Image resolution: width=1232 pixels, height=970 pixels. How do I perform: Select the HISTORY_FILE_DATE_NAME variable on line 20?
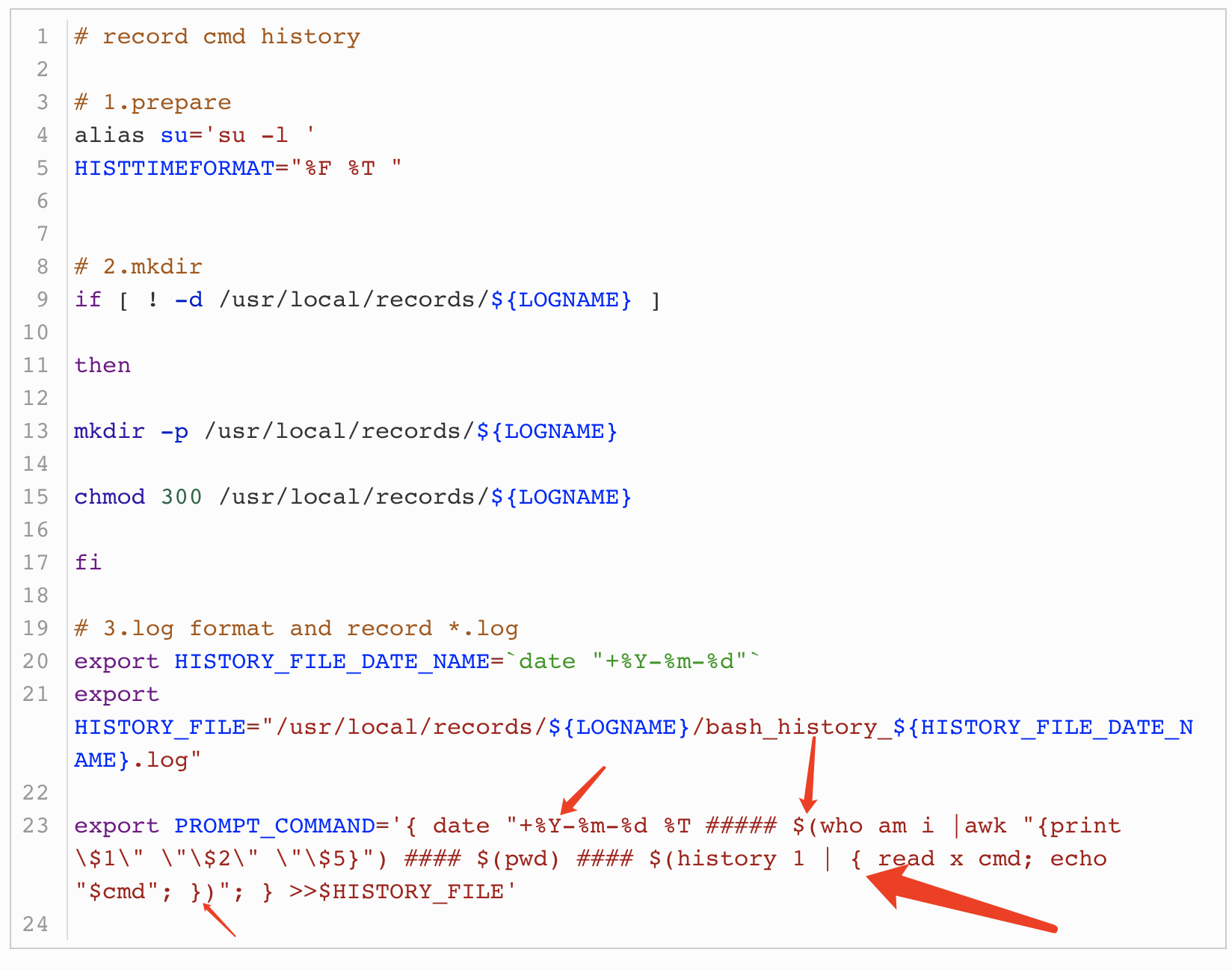click(x=332, y=661)
